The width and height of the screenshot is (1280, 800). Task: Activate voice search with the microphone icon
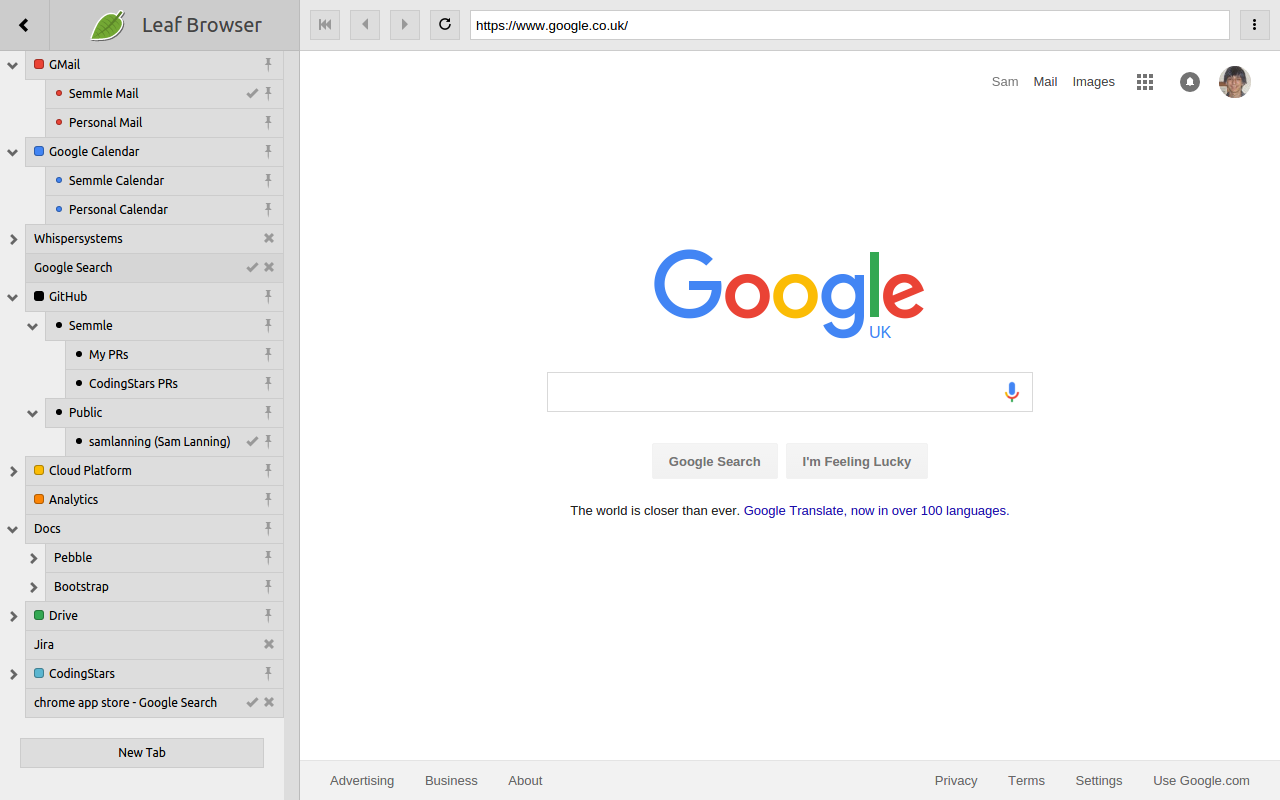pos(1011,392)
